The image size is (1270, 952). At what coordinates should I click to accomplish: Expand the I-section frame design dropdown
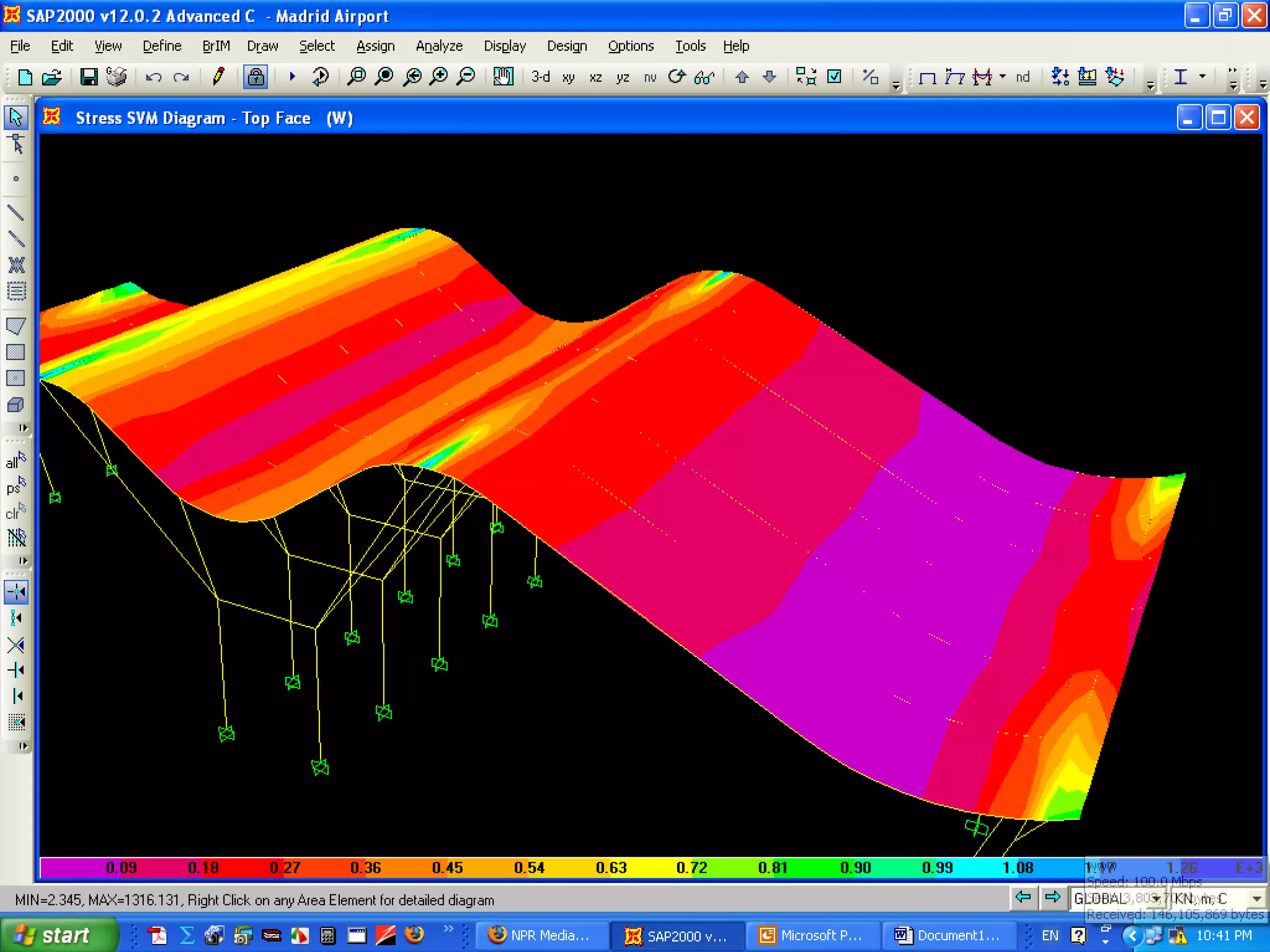click(1202, 76)
